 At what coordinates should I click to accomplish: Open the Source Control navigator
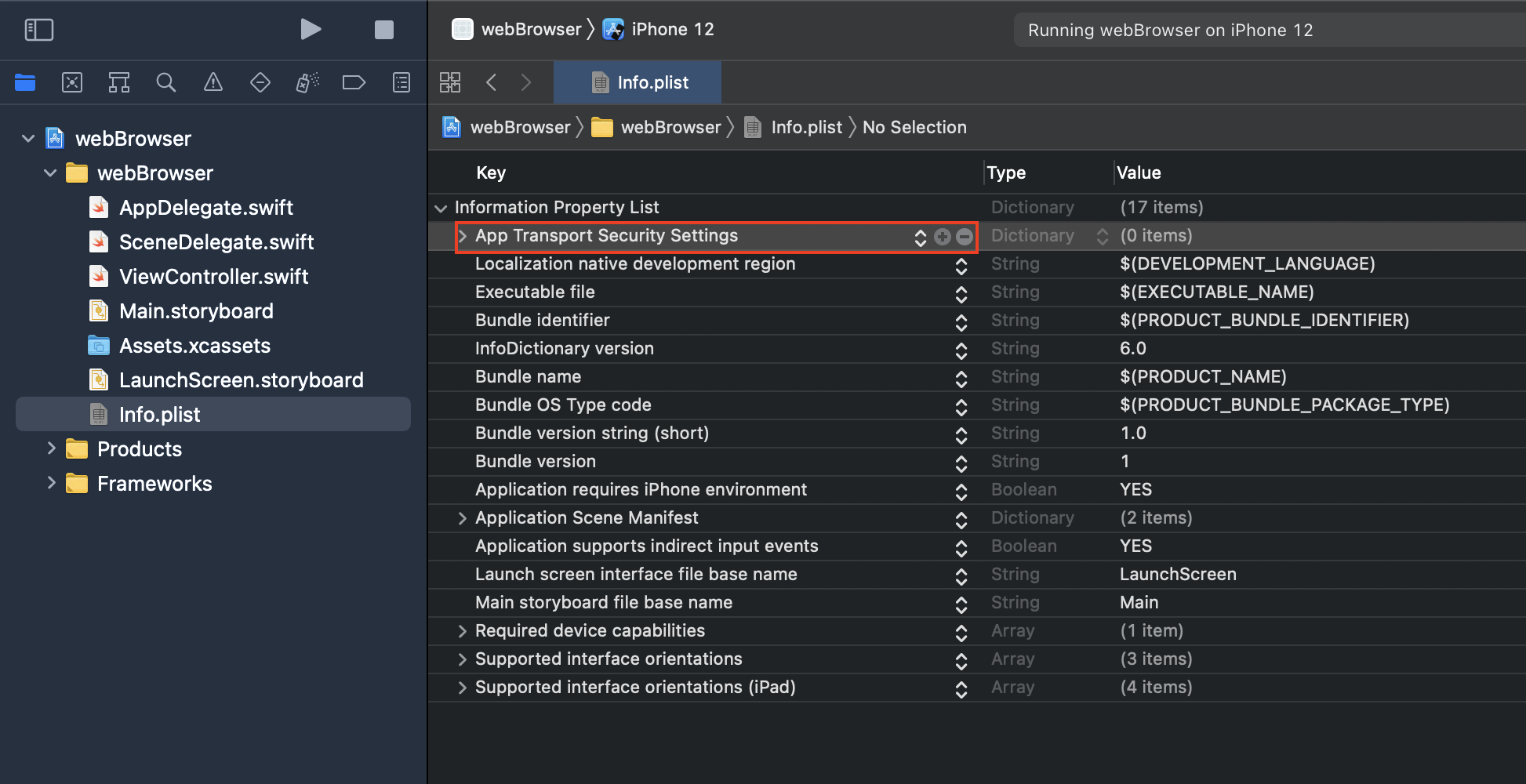(x=72, y=82)
